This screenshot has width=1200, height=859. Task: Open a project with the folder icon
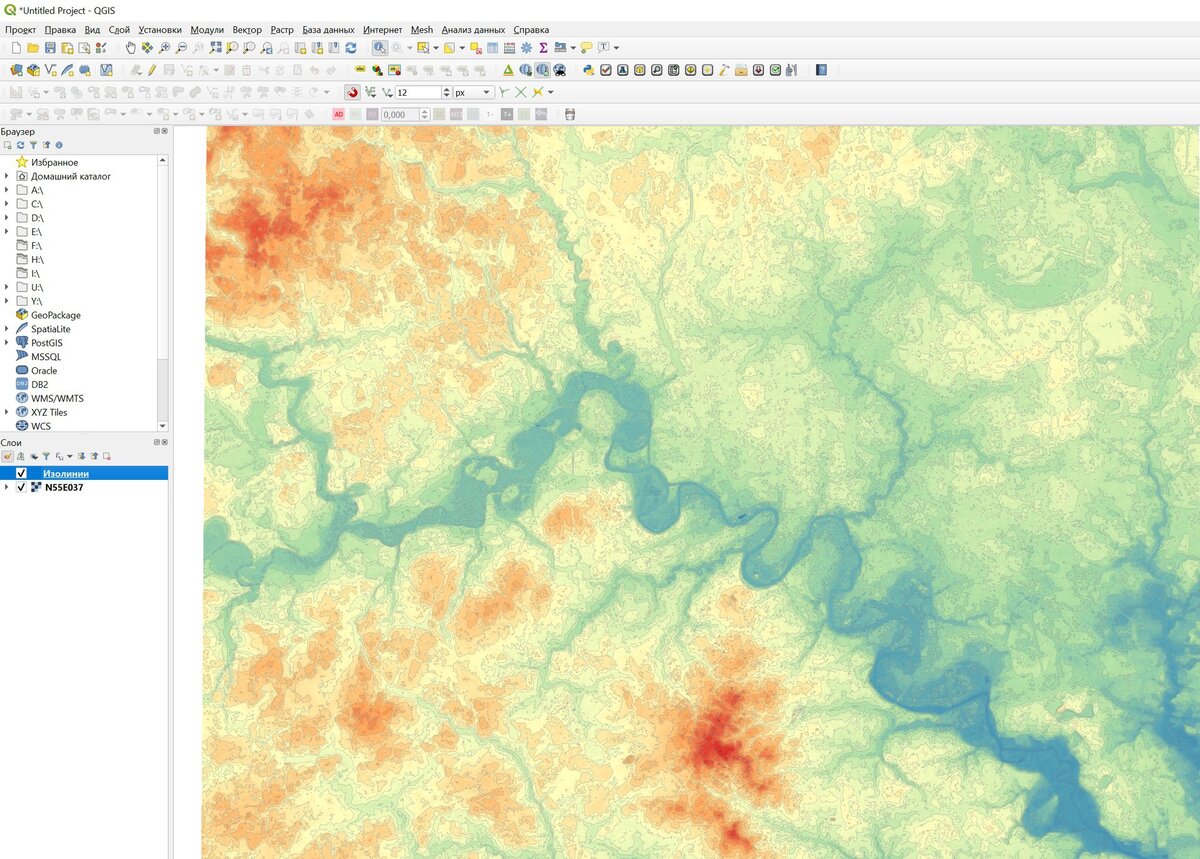33,48
